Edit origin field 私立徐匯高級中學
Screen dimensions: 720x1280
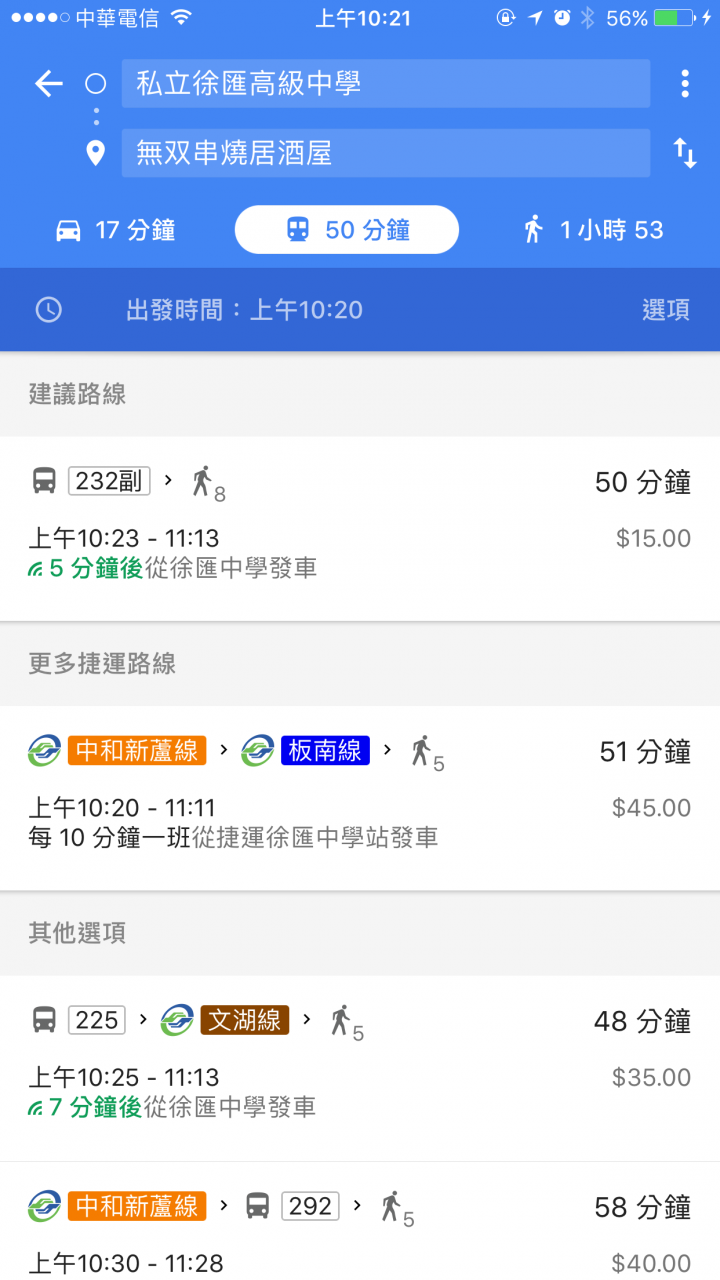(x=386, y=84)
